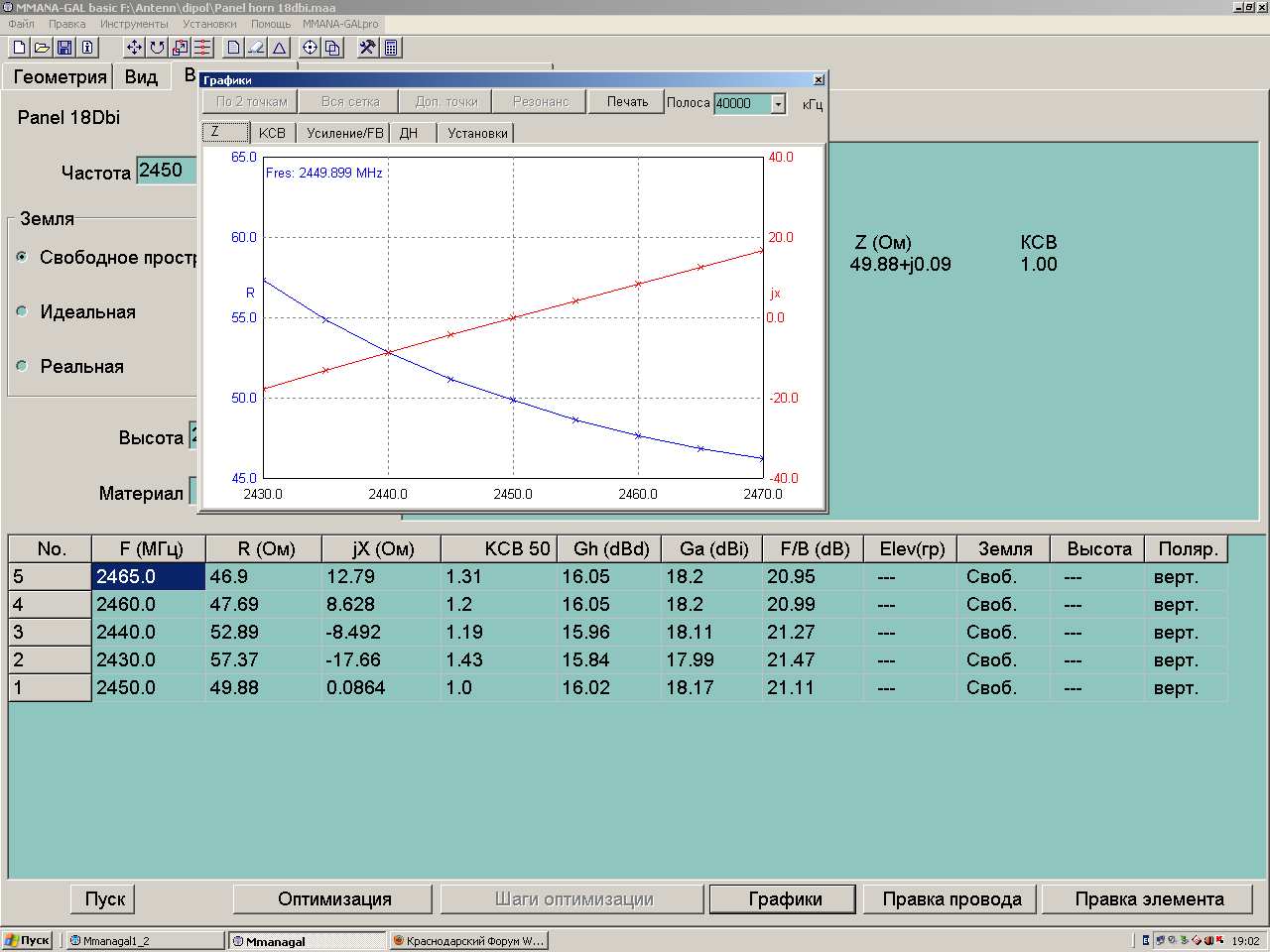Expand the Полоса bandwidth dropdown
The width and height of the screenshot is (1270, 952).
click(x=779, y=104)
